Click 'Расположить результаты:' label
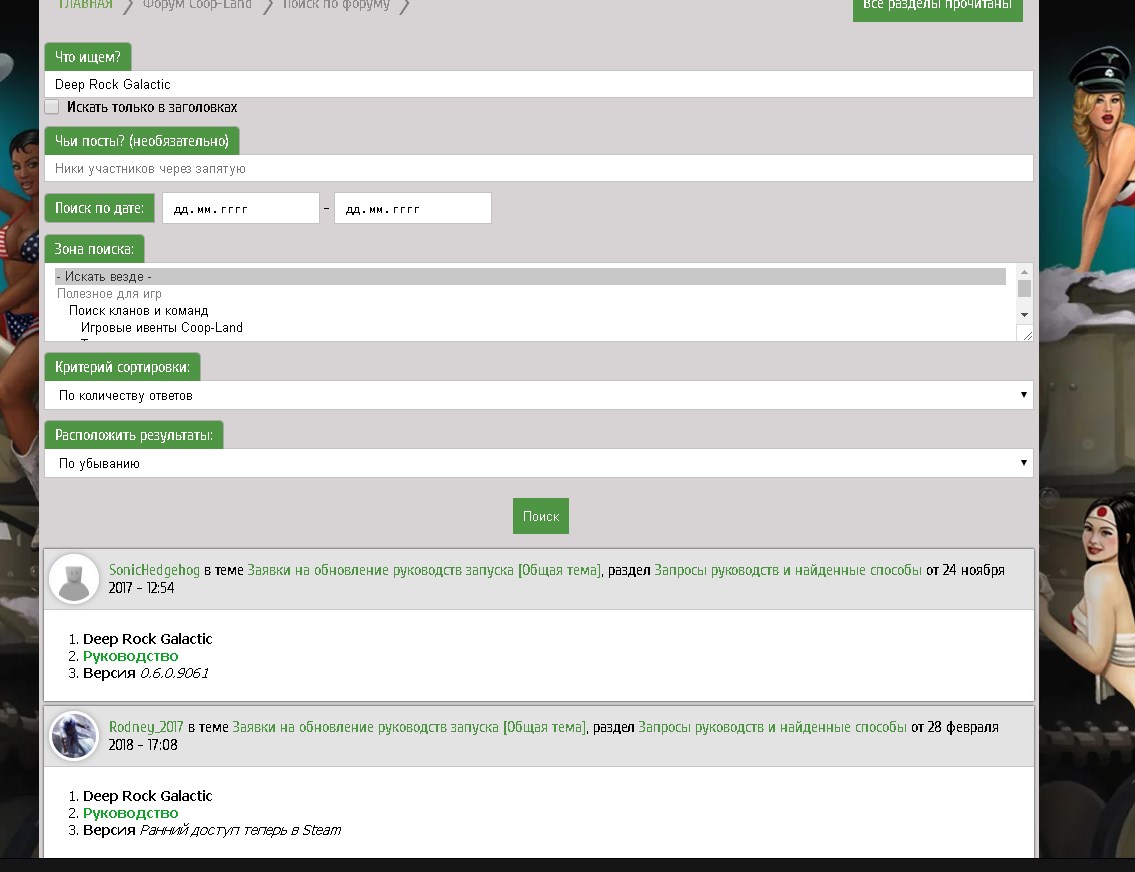This screenshot has width=1135, height=872. pos(134,435)
